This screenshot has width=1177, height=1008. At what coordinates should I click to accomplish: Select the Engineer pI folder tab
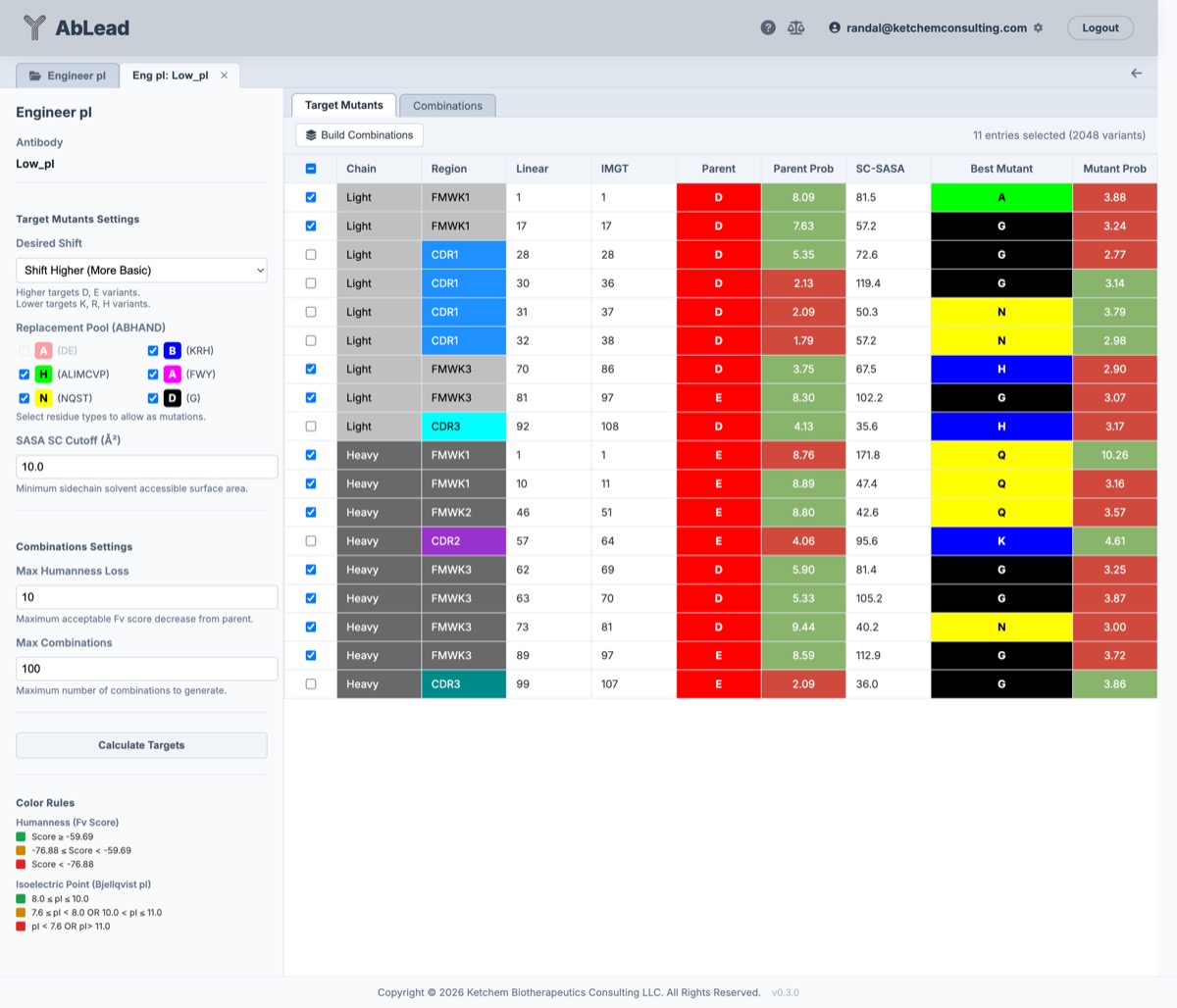(68, 76)
